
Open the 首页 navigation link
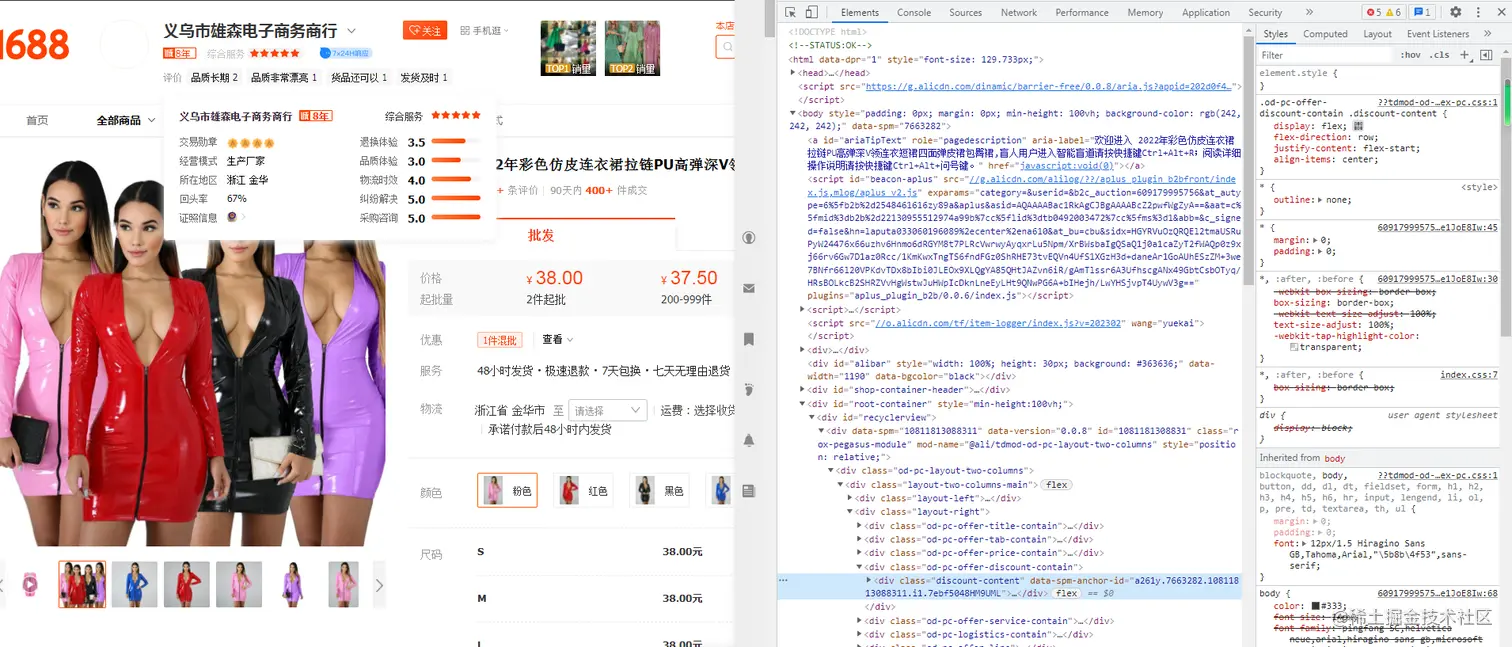[x=37, y=120]
